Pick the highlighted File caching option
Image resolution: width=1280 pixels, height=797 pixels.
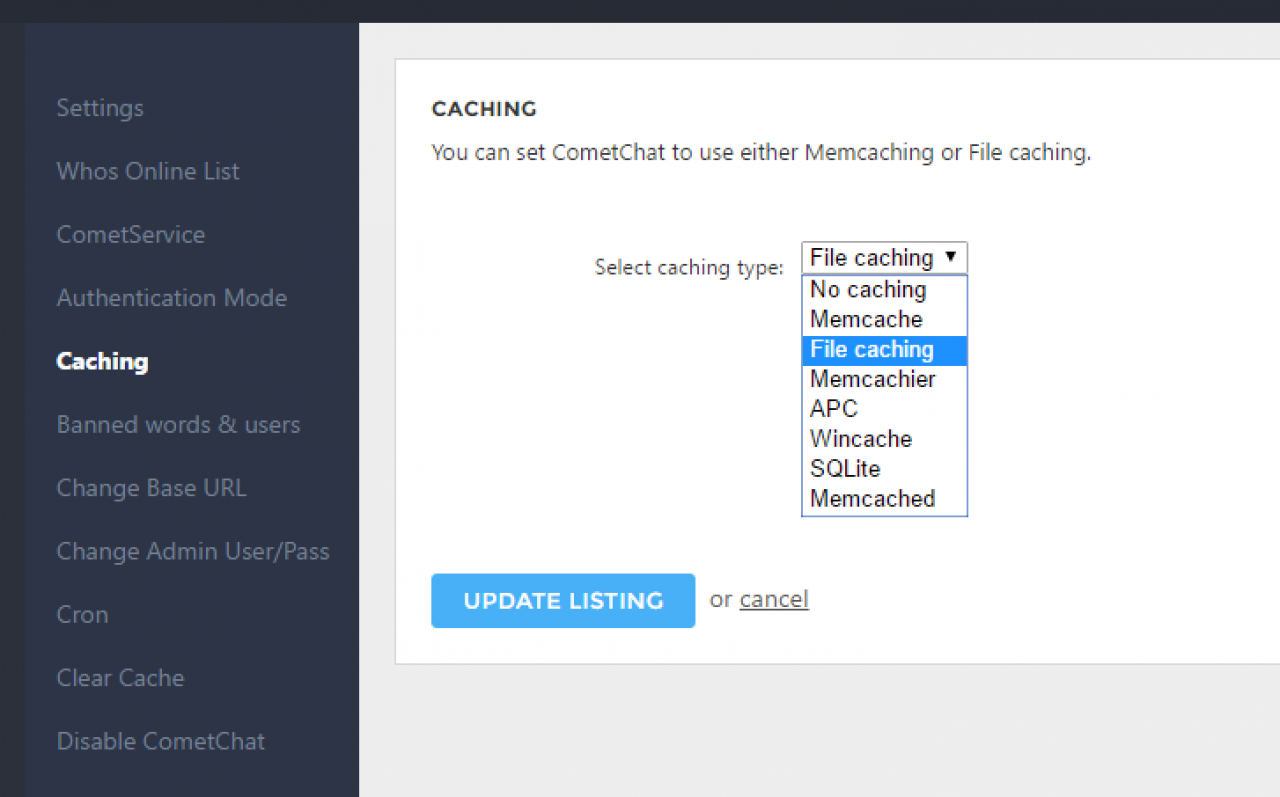[x=872, y=350]
